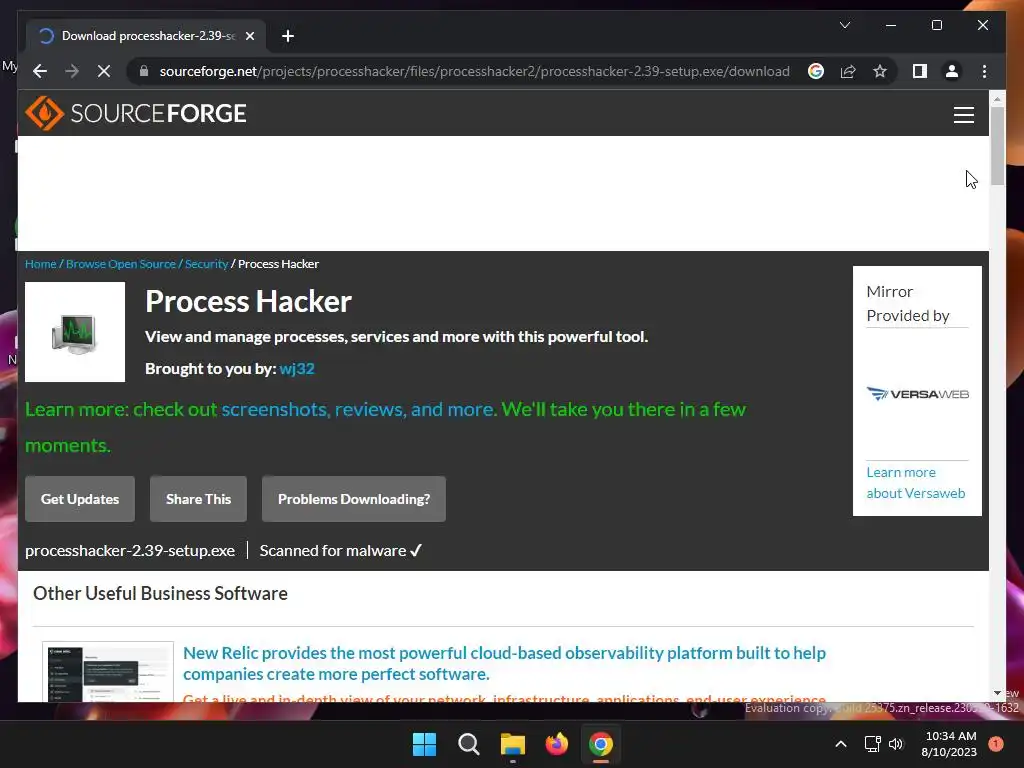Click the Process Hacker project icon
Screen dimensions: 1024x768
[x=75, y=332]
